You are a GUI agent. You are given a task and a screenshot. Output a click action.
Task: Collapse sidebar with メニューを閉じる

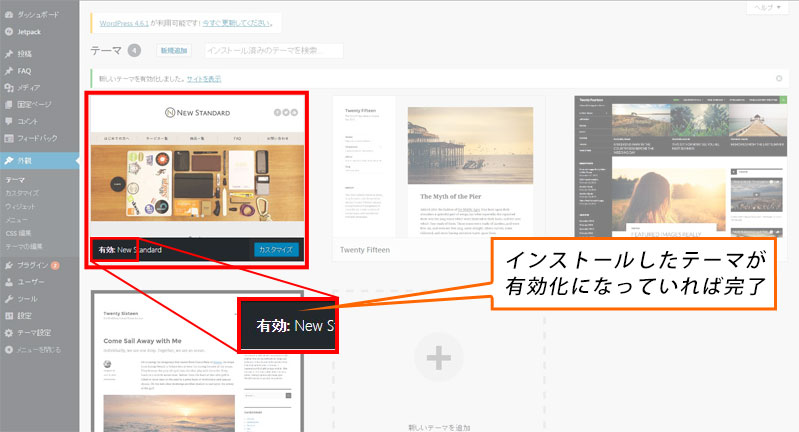tap(38, 350)
